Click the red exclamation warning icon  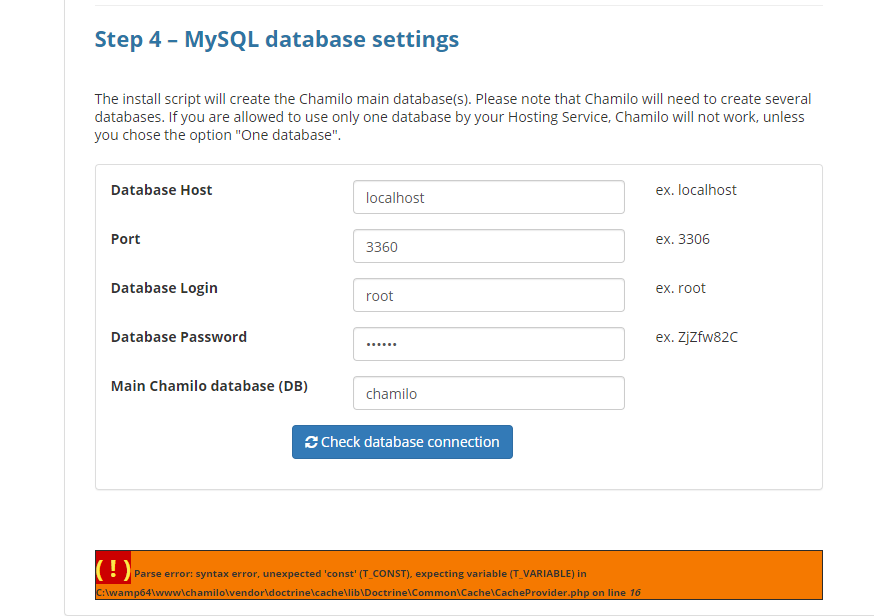[113, 570]
